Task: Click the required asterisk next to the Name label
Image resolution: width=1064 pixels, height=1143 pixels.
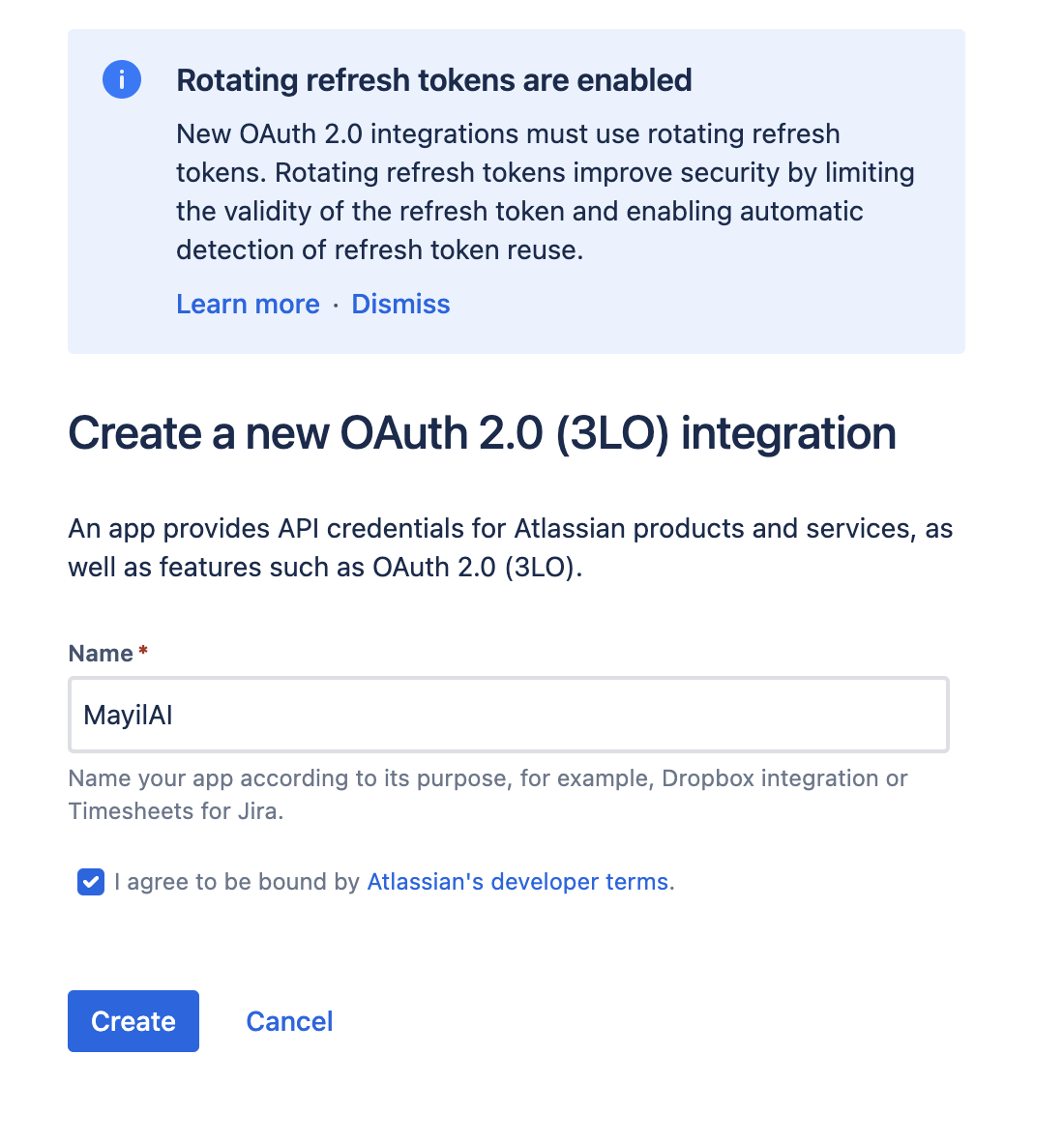Action: 141,648
